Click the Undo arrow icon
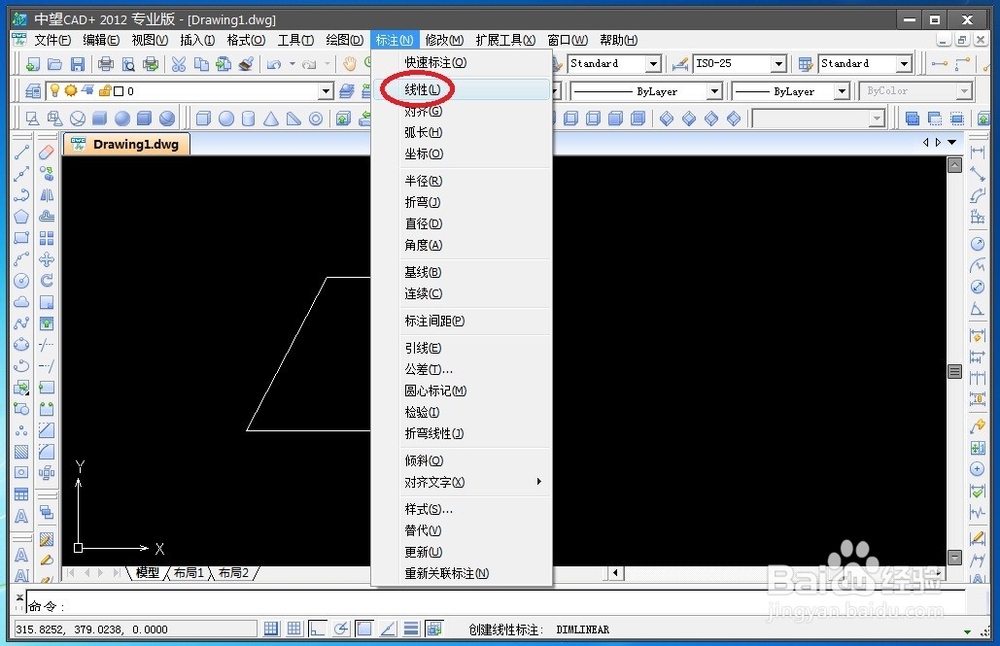The height and width of the screenshot is (646, 1000). [274, 64]
